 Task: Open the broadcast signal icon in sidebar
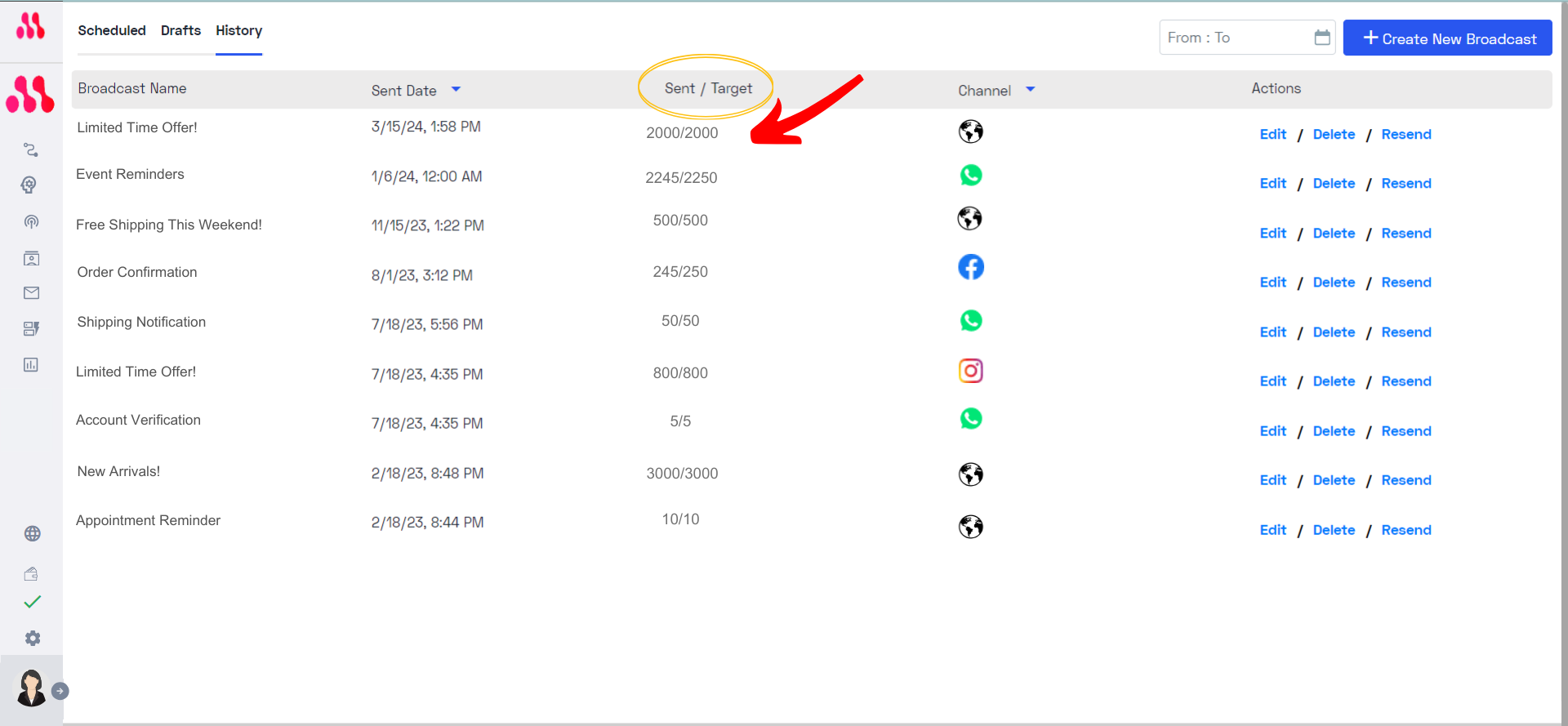tap(31, 221)
